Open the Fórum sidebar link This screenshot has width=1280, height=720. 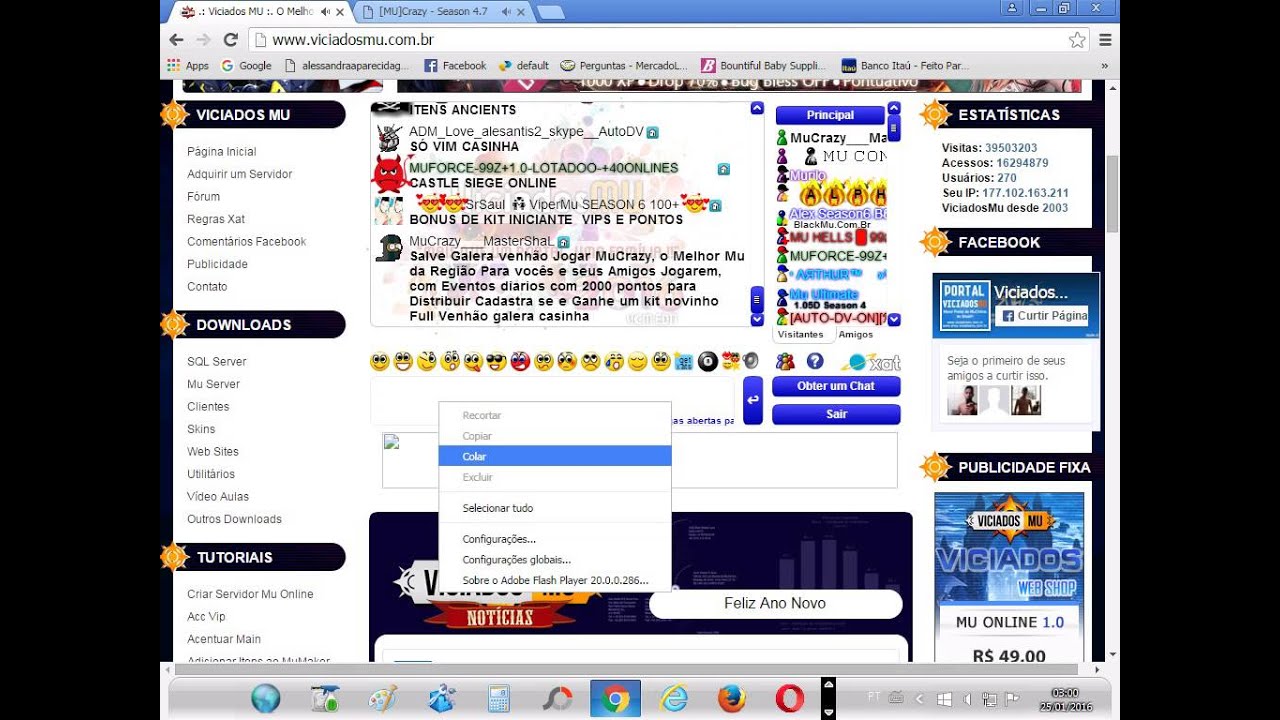coord(203,197)
